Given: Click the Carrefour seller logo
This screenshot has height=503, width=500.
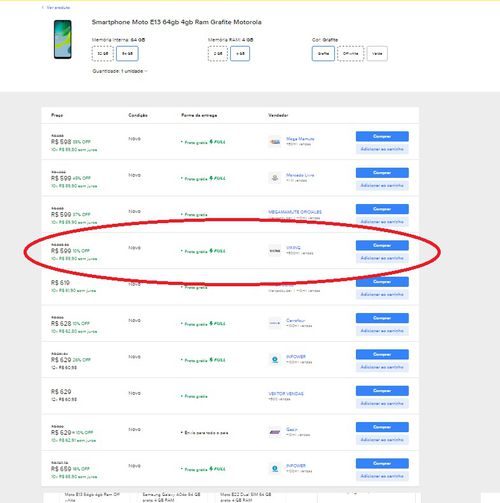Looking at the screenshot, I should tap(275, 323).
